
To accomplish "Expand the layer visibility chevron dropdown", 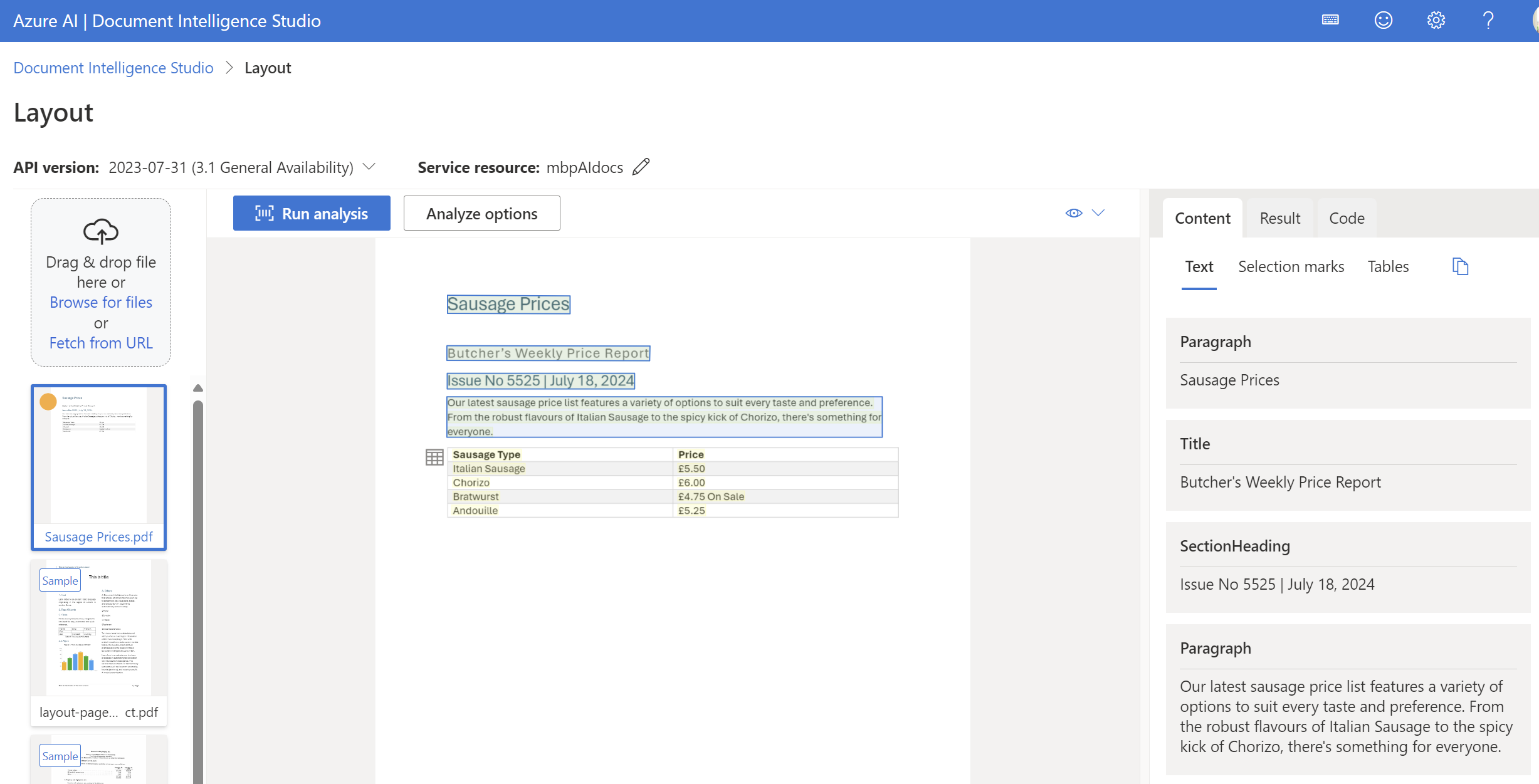I will 1098,213.
